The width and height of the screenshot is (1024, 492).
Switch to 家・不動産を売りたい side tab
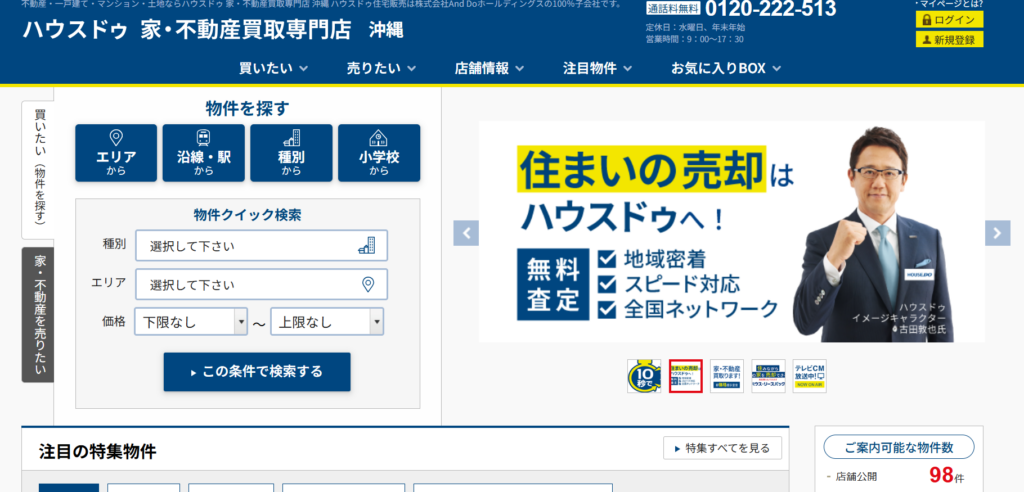37,315
